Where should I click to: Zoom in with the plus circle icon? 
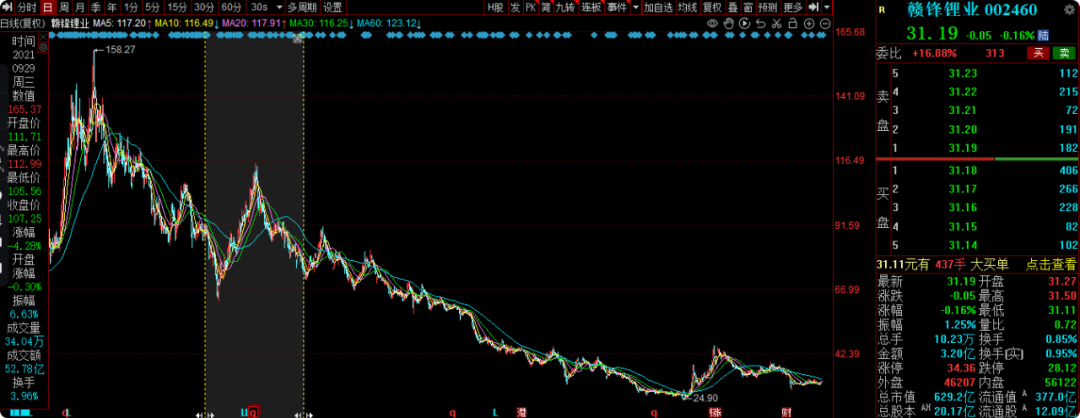(x=809, y=23)
